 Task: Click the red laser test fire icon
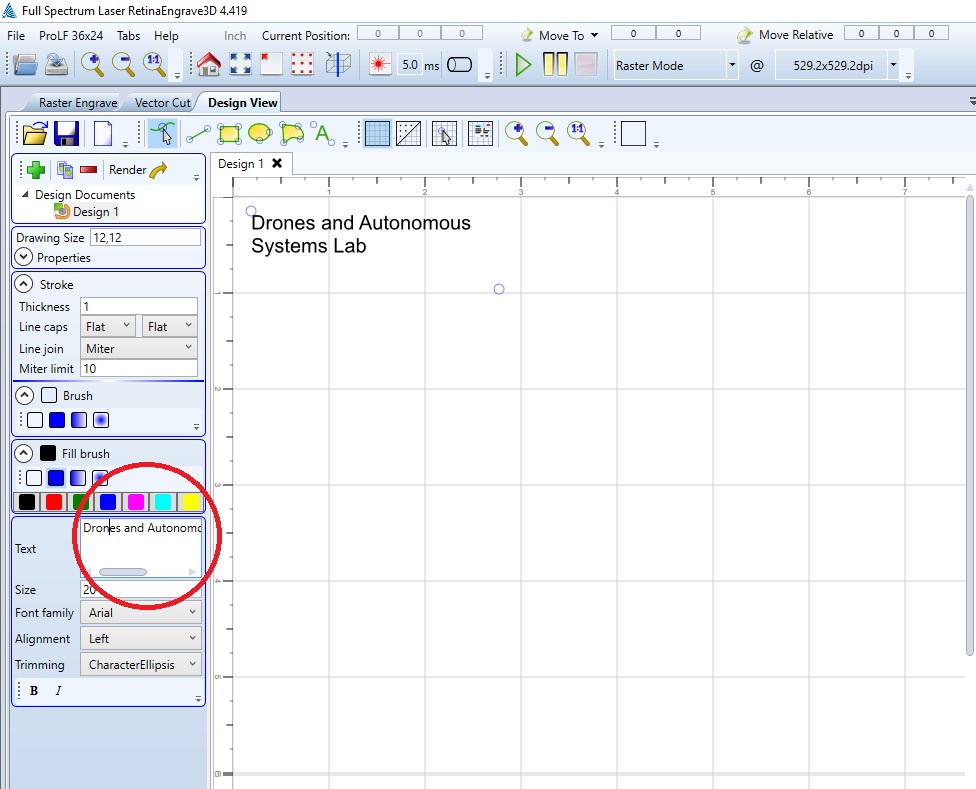coord(380,64)
